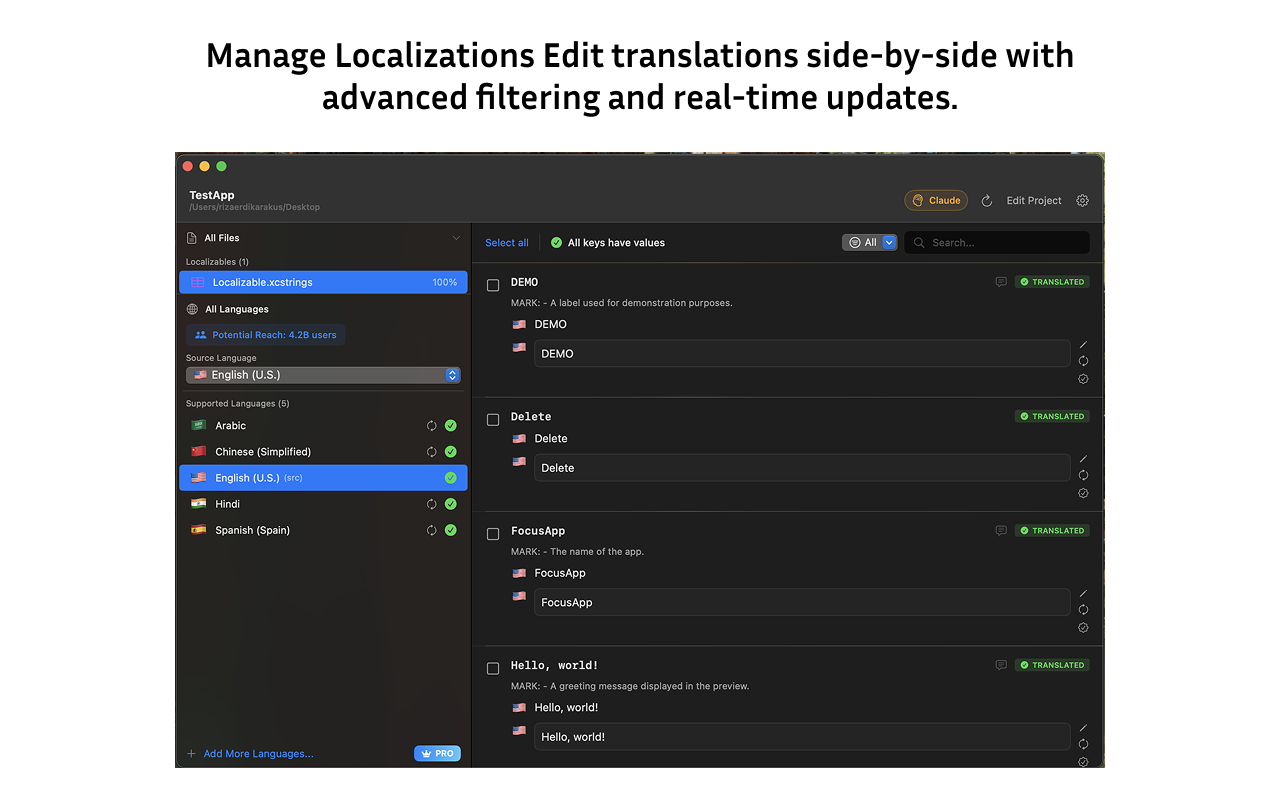
Task: Click the retranslate circular arrow icon for Delete key
Action: (1083, 477)
